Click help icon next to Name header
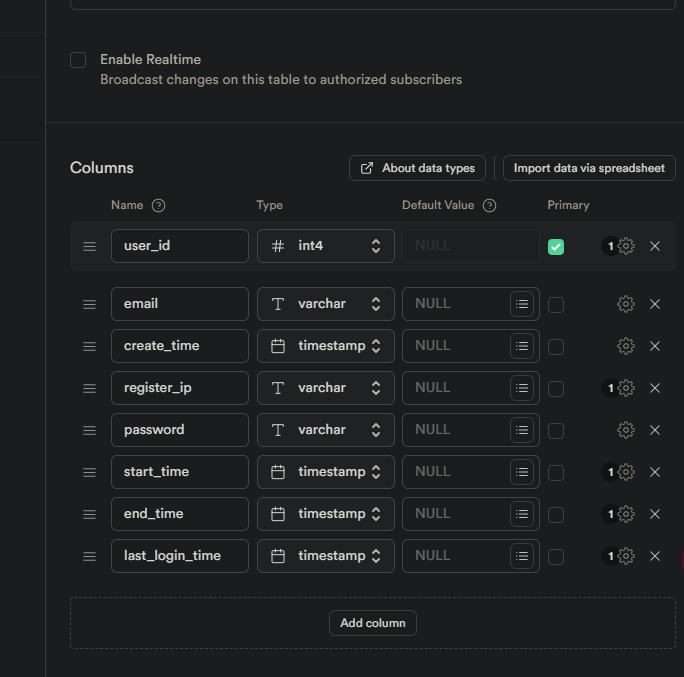The image size is (684, 677). 158,205
